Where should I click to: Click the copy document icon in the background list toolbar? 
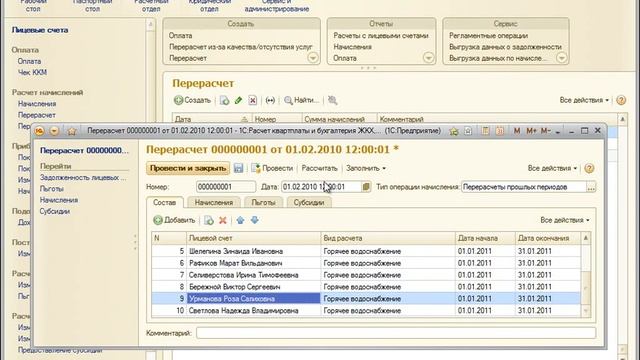pos(224,100)
